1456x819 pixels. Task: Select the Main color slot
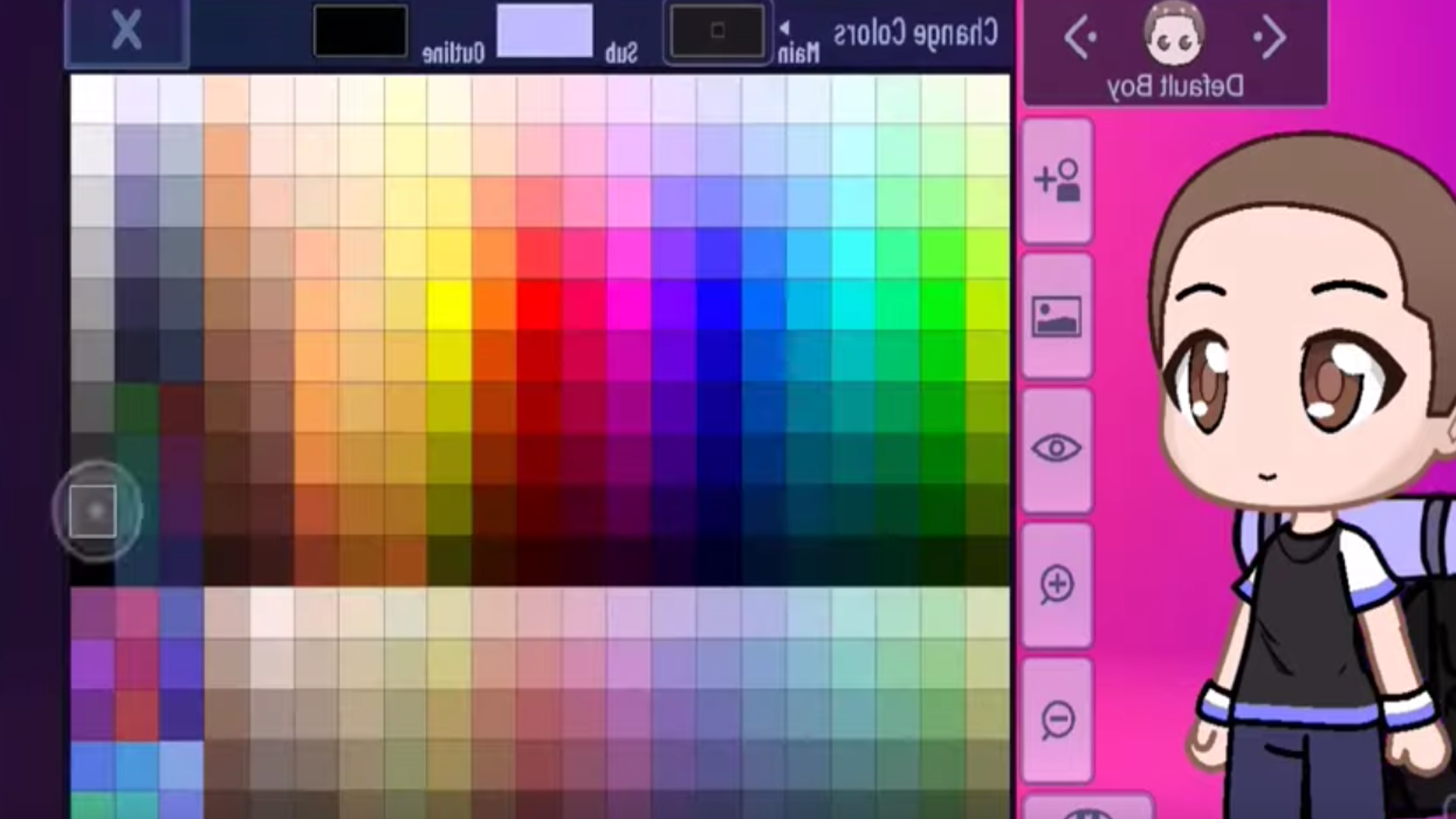pos(717,32)
